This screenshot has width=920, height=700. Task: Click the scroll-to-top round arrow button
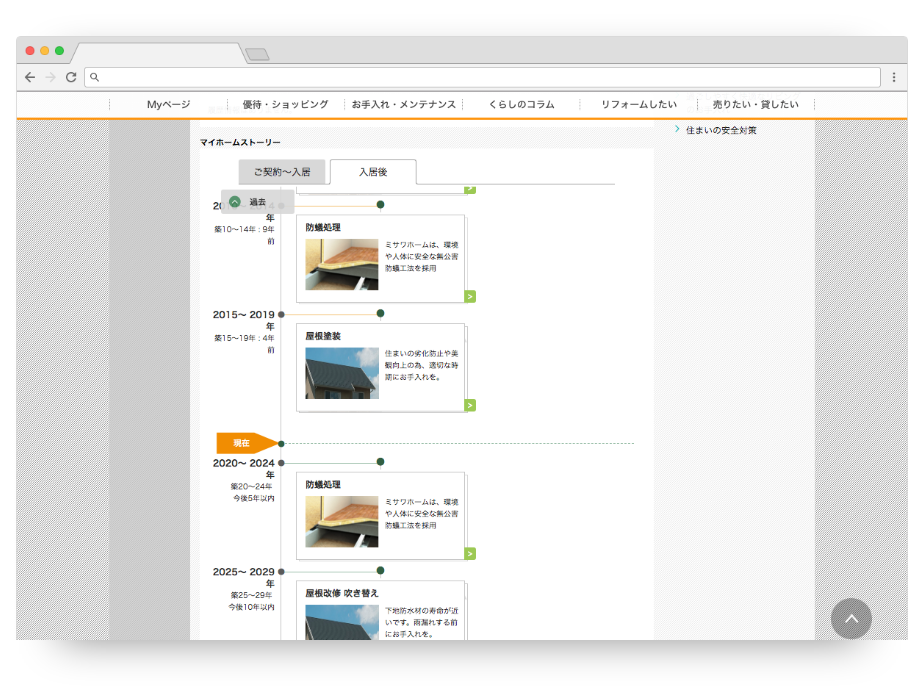click(851, 618)
